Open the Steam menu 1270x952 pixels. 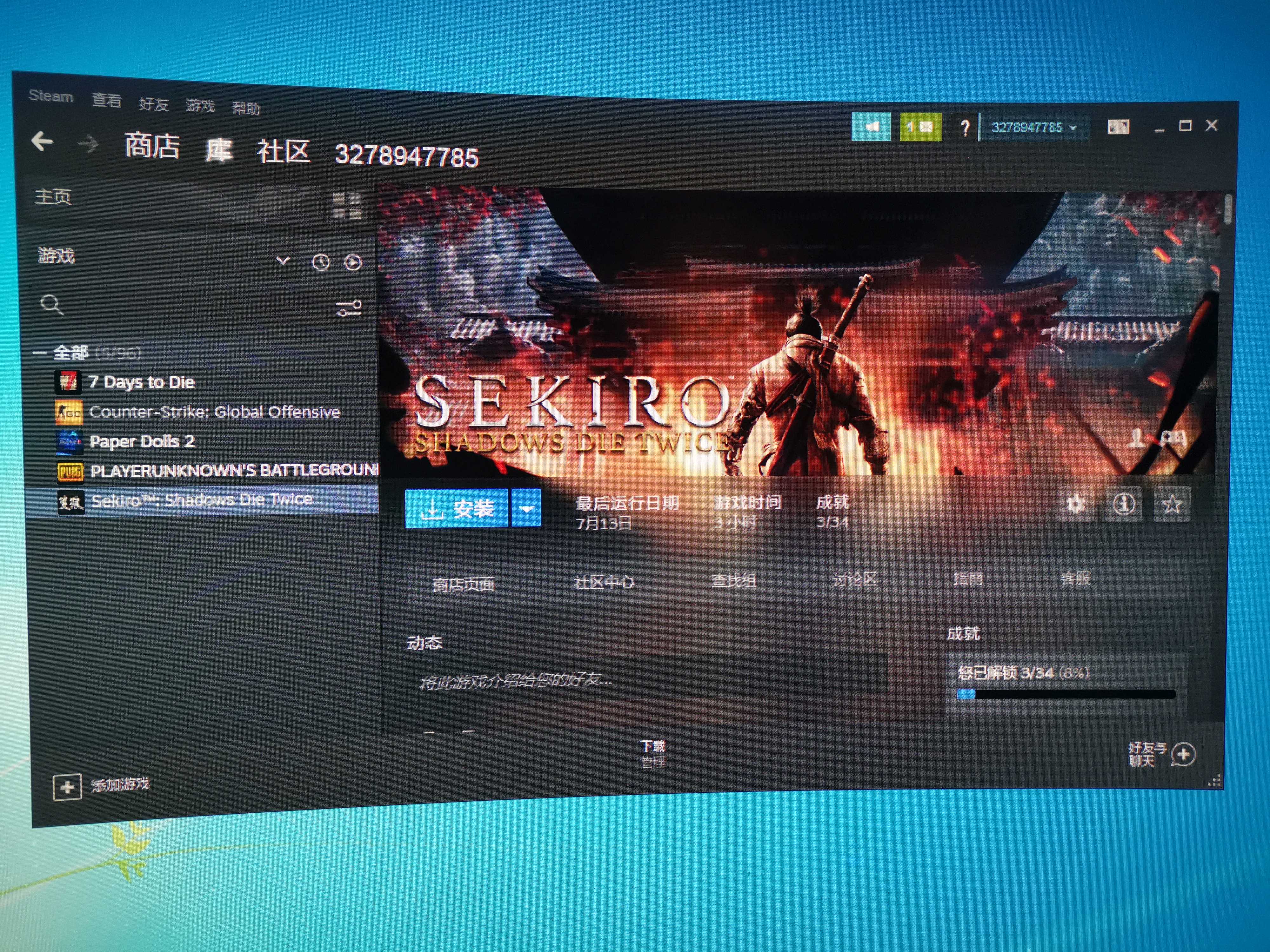50,96
